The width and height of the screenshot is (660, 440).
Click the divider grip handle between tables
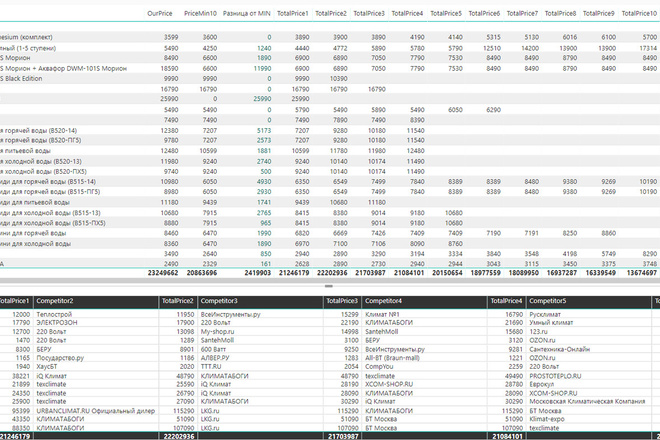click(329, 286)
